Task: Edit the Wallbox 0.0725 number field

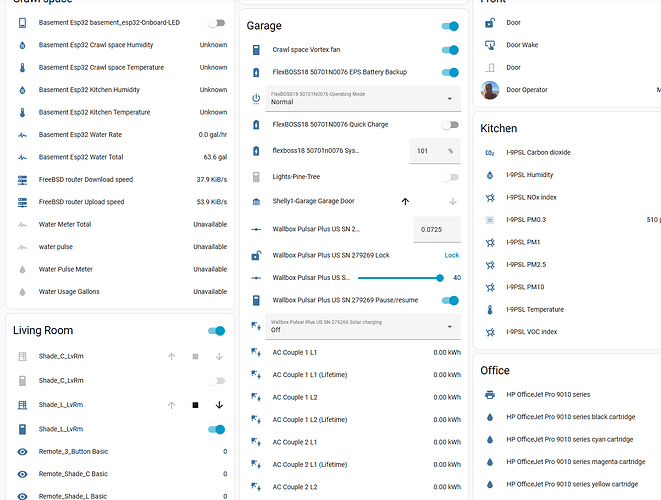Action: pyautogui.click(x=437, y=230)
